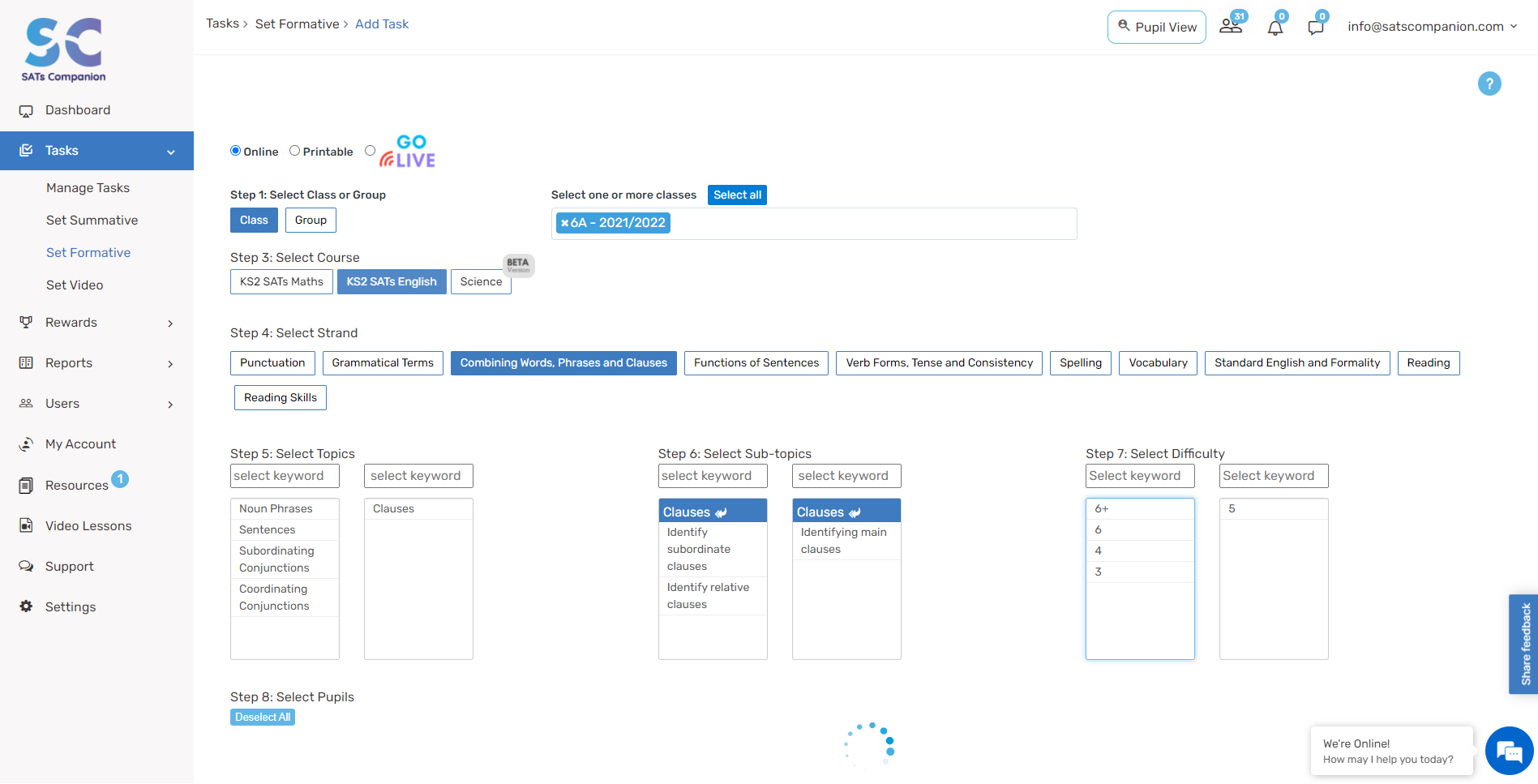Select the Verb Forms, Tense and Consistency strand

click(940, 363)
